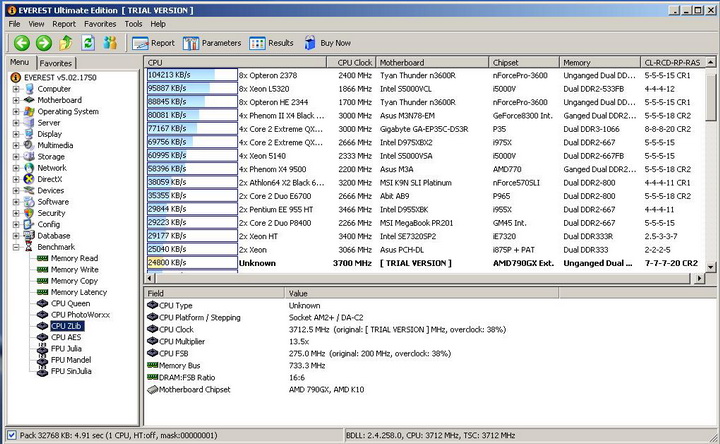Image resolution: width=720 pixels, height=444 pixels.
Task: Open the Tools menu
Action: (133, 24)
